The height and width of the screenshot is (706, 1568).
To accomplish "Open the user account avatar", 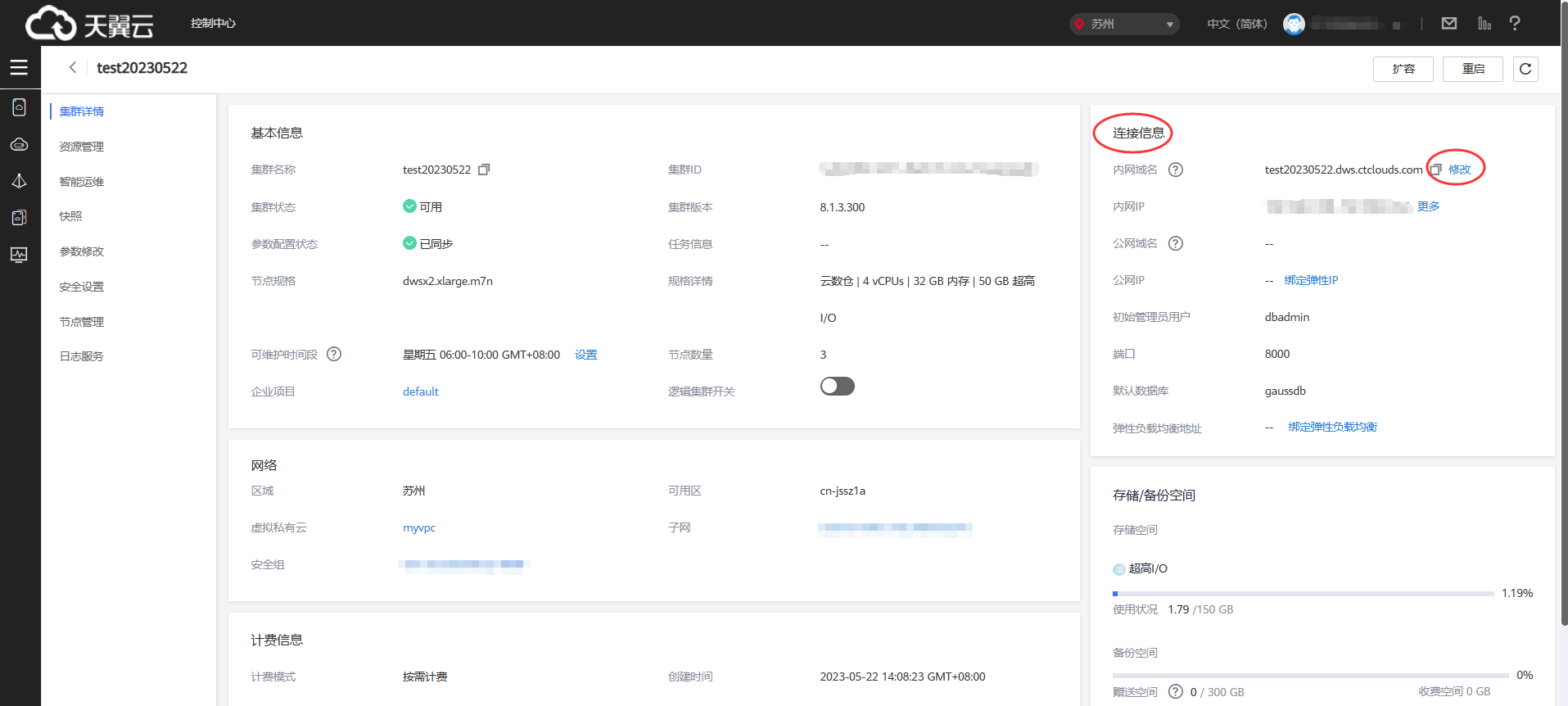I will coord(1294,24).
